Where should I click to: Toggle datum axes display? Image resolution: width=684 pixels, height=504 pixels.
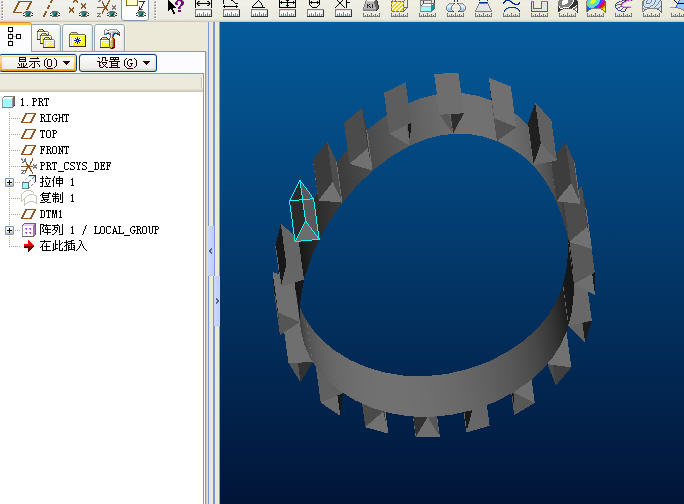pyautogui.click(x=51, y=9)
